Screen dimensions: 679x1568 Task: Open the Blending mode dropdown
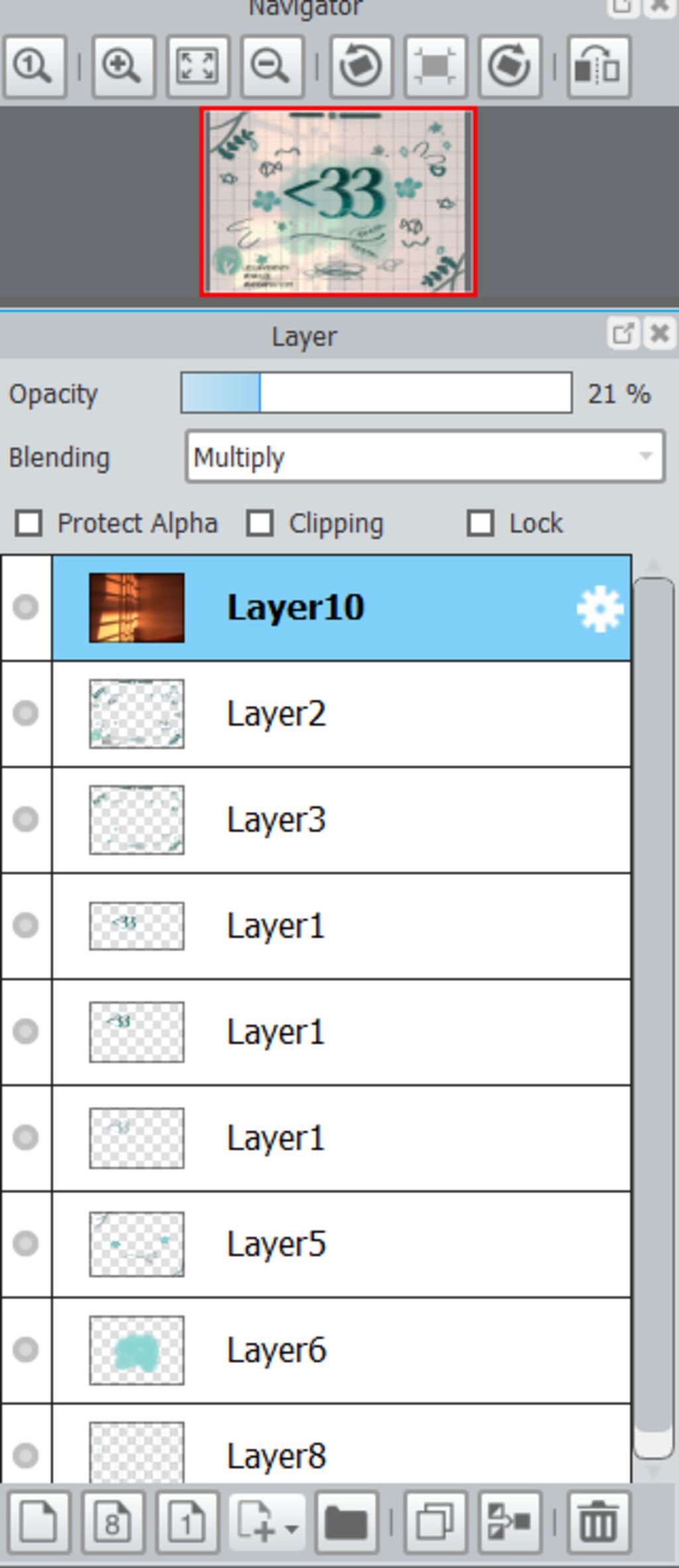(x=425, y=457)
